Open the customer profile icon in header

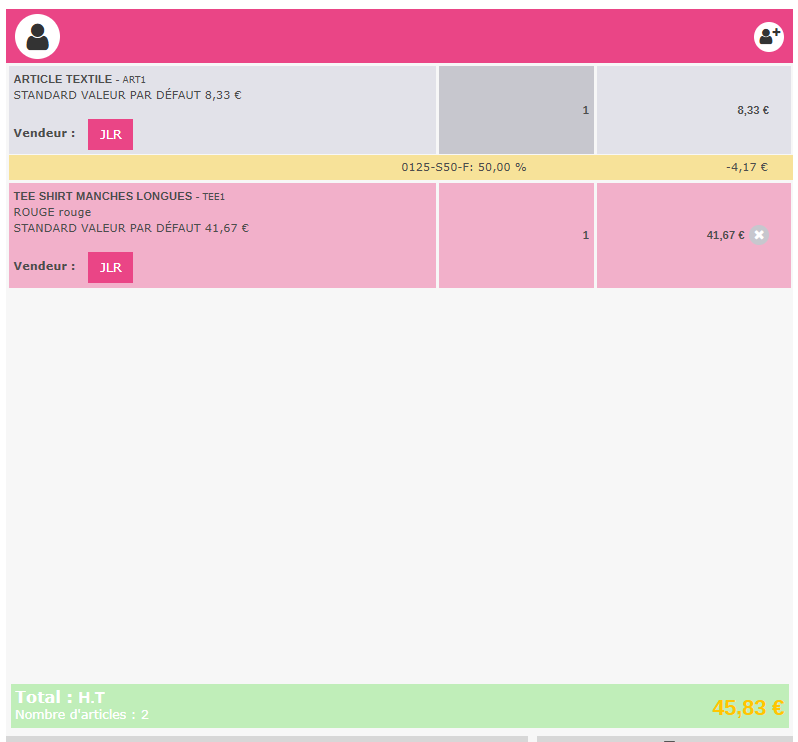coord(37,37)
